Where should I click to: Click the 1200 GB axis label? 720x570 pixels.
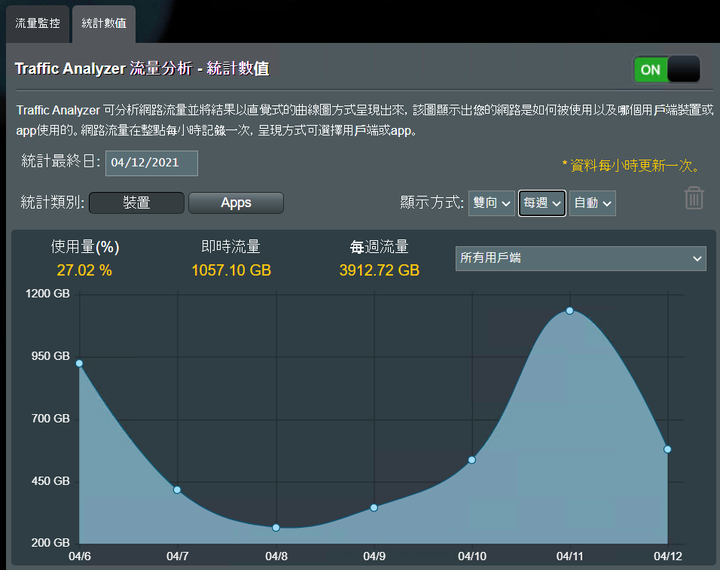48,293
